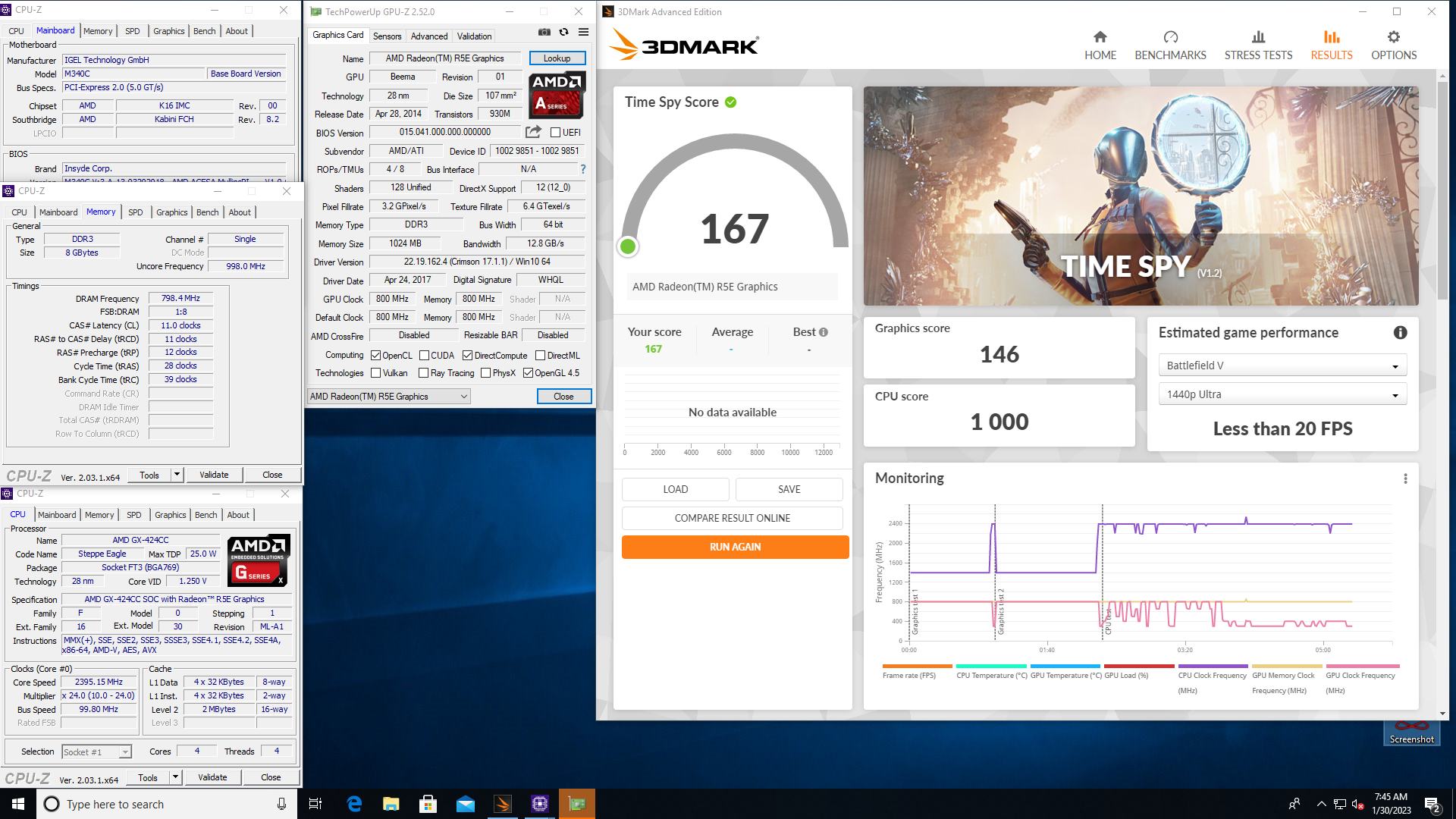Click GPU-Z screenshot camera icon
The image size is (1456, 819).
(x=544, y=32)
